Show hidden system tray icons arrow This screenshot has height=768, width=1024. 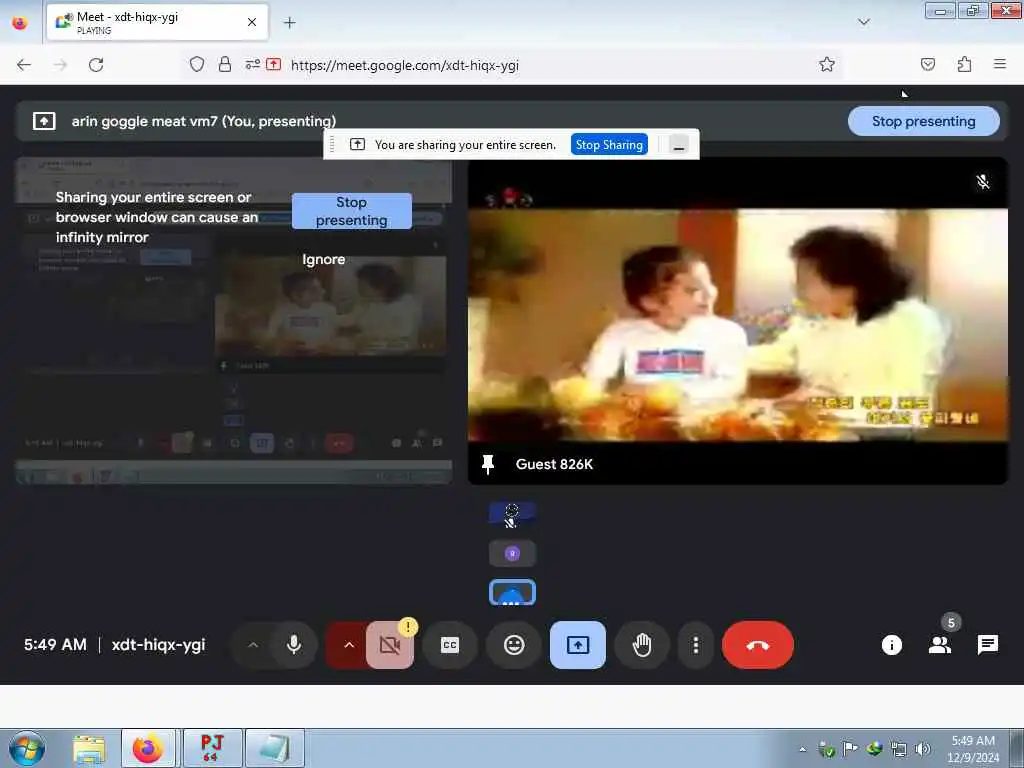pos(803,749)
